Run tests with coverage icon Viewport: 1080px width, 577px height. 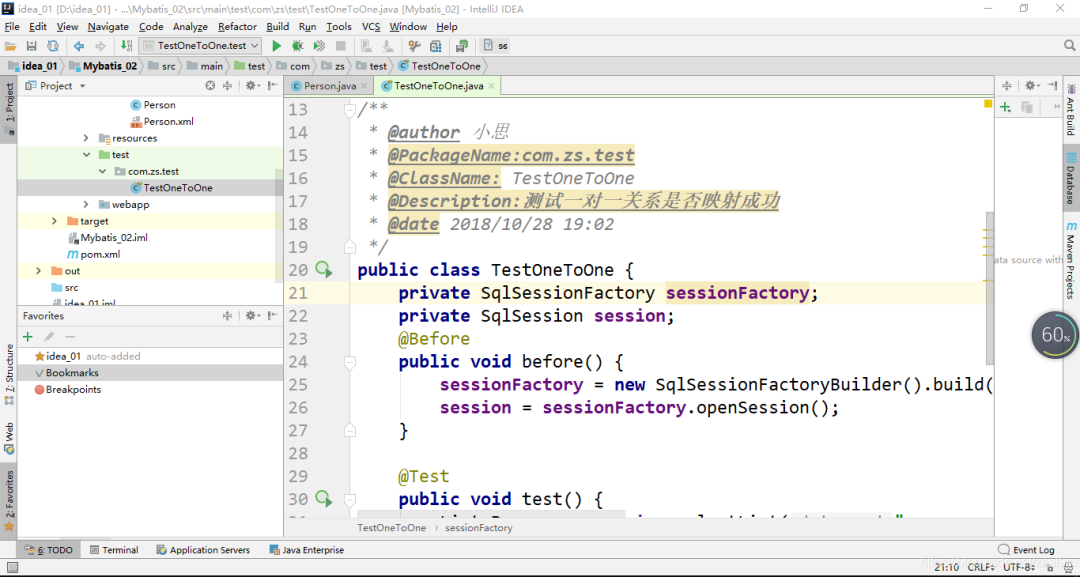click(x=318, y=45)
